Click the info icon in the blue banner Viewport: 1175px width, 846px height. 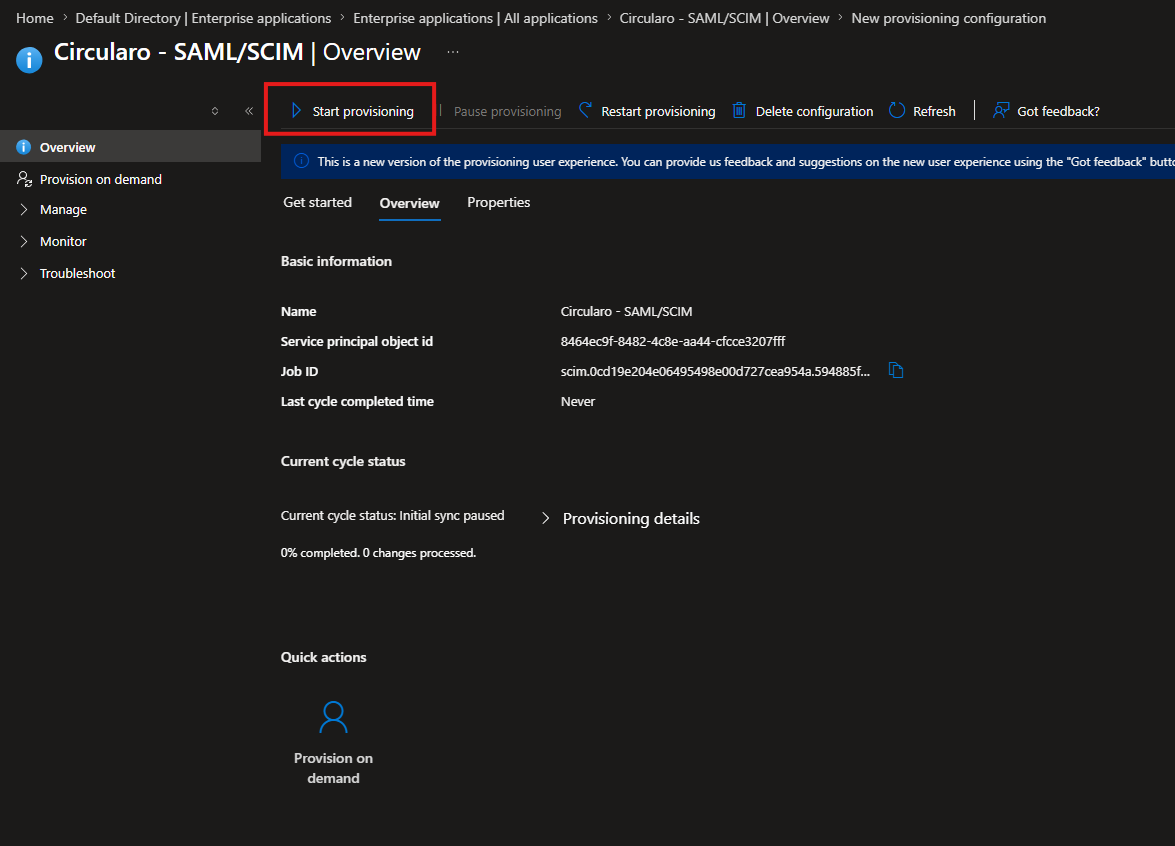pos(301,161)
